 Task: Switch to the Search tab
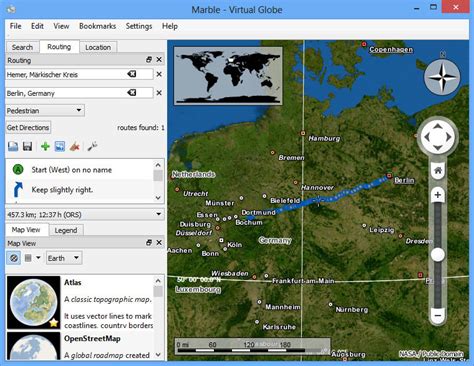[22, 47]
